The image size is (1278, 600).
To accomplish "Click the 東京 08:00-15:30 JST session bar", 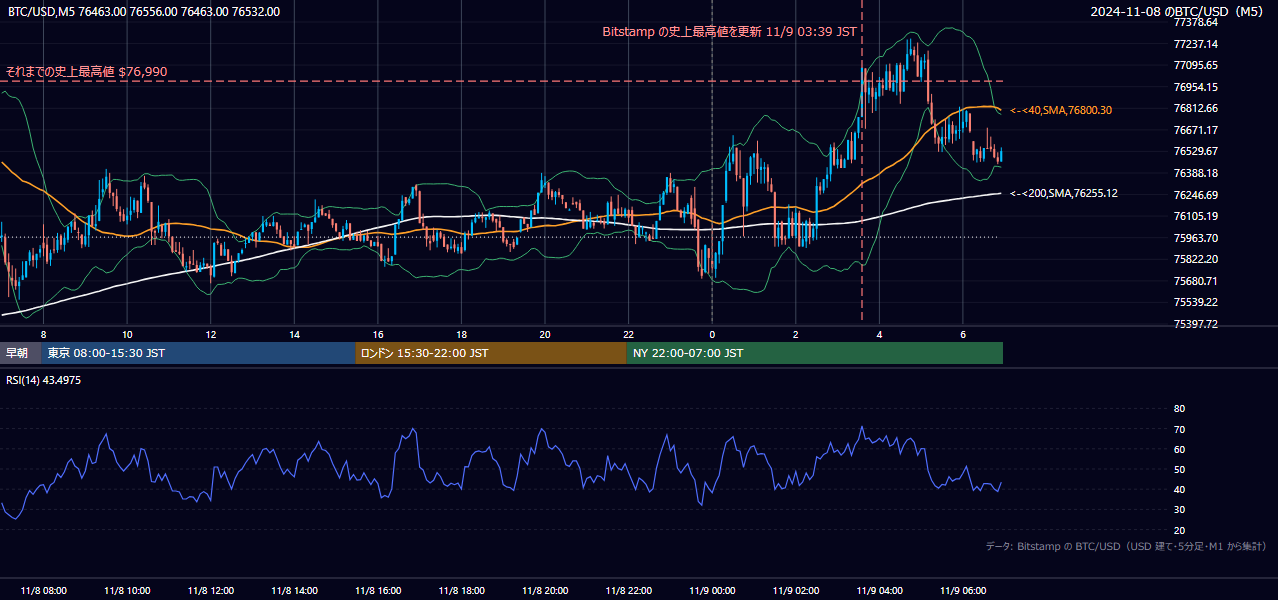I will [199, 353].
